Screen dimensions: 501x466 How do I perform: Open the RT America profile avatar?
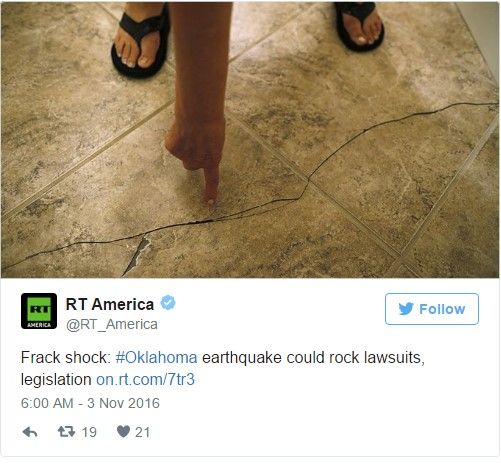[x=39, y=311]
